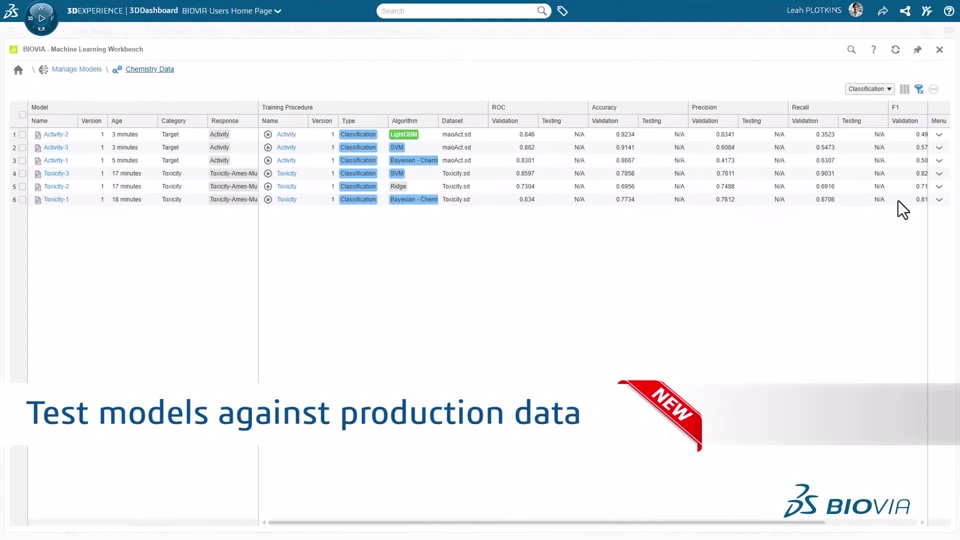This screenshot has height=540, width=960.
Task: Check the box for Activity-2 row
Action: tap(22, 135)
